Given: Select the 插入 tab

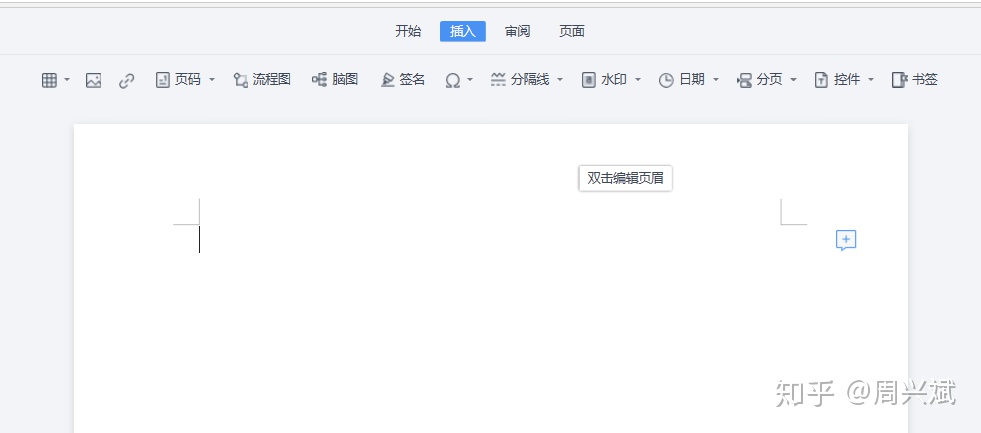Looking at the screenshot, I should point(463,31).
